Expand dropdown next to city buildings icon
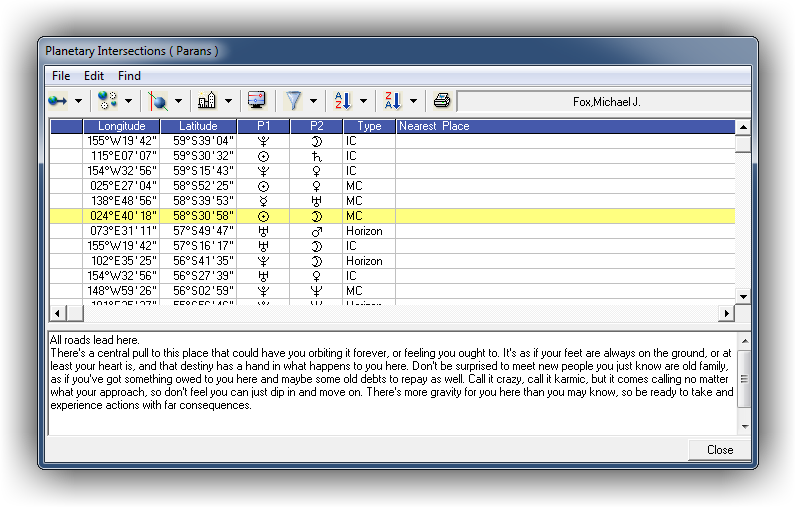Screen dimensions: 795x507 click(x=228, y=101)
